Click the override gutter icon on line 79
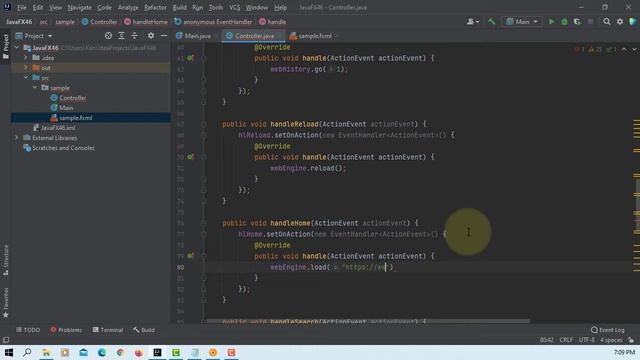 [x=190, y=256]
